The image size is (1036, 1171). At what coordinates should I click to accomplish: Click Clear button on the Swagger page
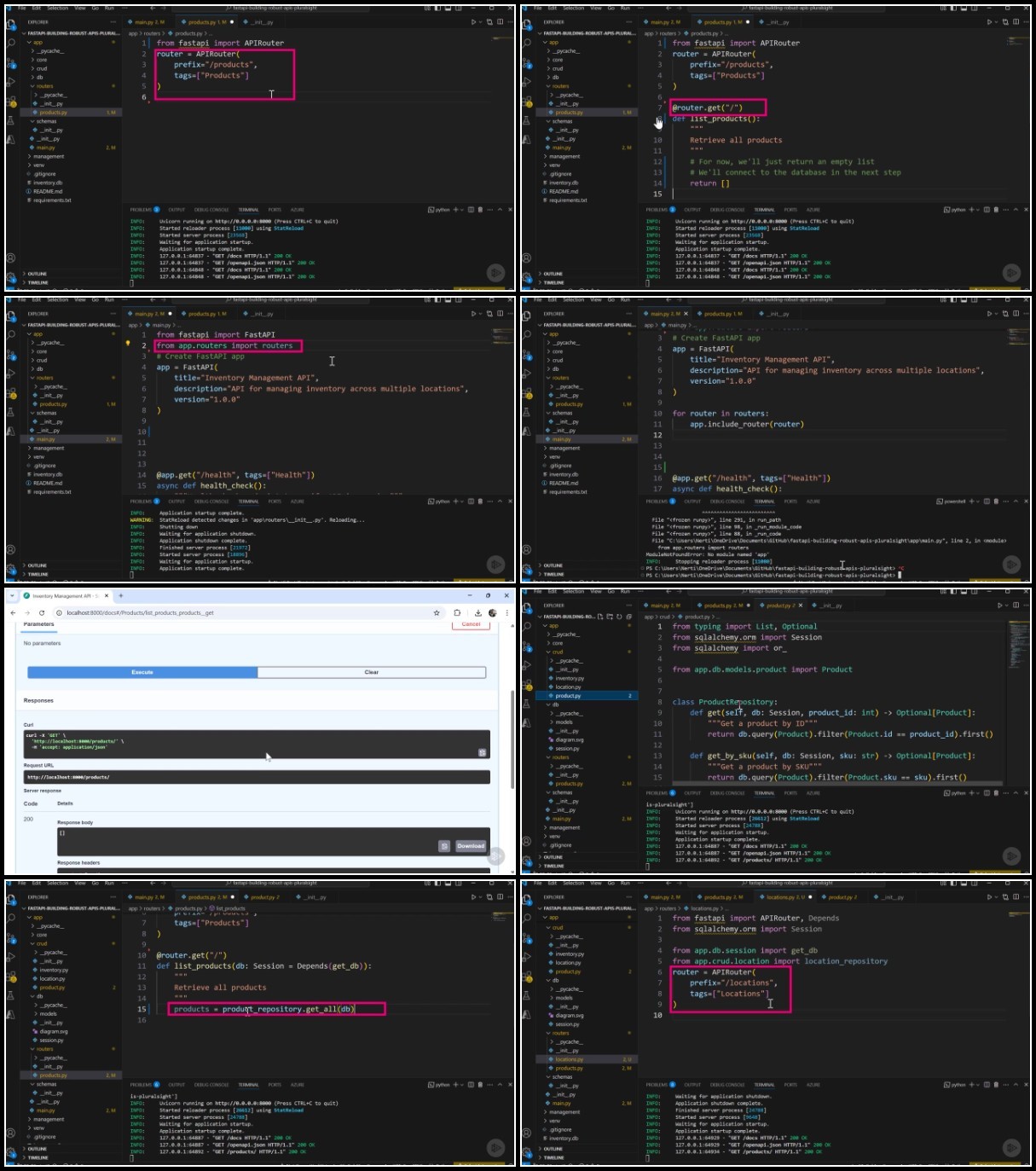tap(372, 672)
